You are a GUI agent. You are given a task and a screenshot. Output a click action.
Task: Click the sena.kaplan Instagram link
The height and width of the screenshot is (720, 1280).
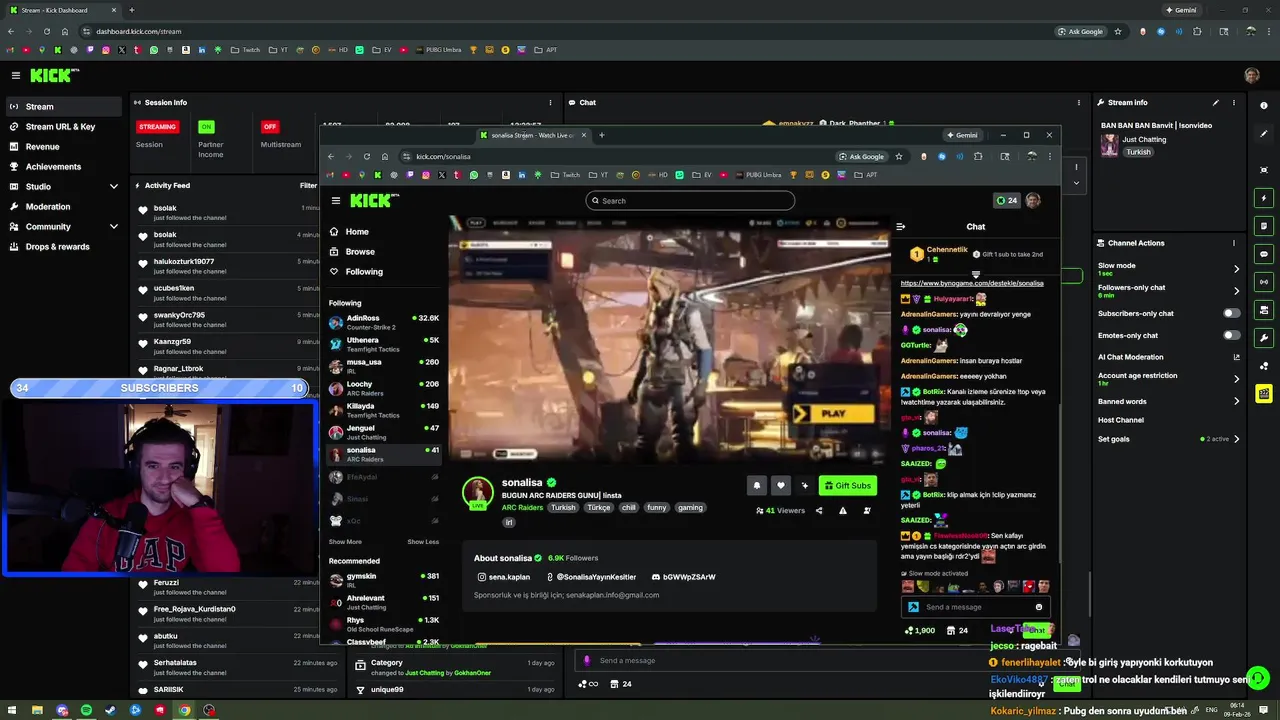tap(503, 577)
